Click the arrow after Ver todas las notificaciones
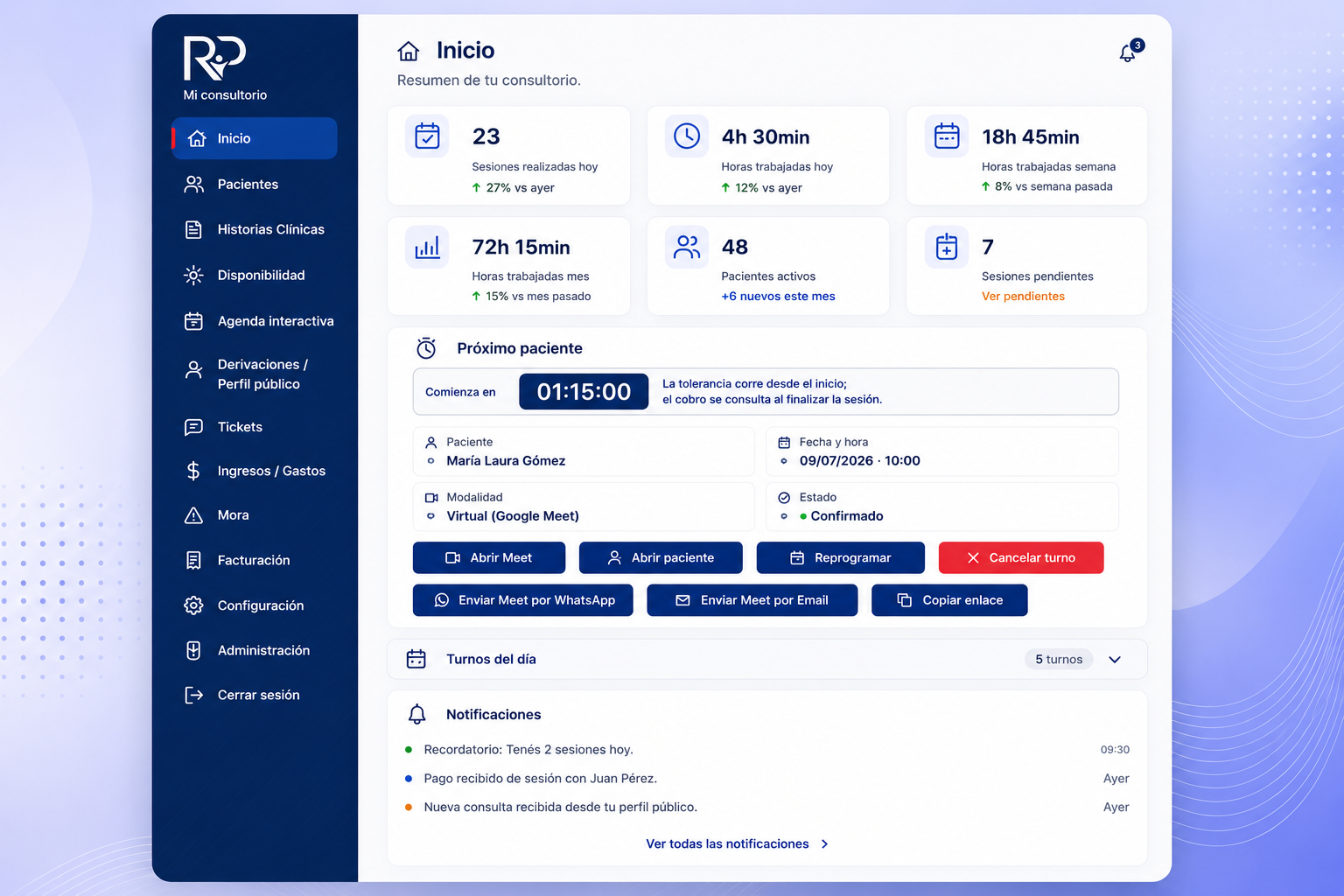 point(824,844)
